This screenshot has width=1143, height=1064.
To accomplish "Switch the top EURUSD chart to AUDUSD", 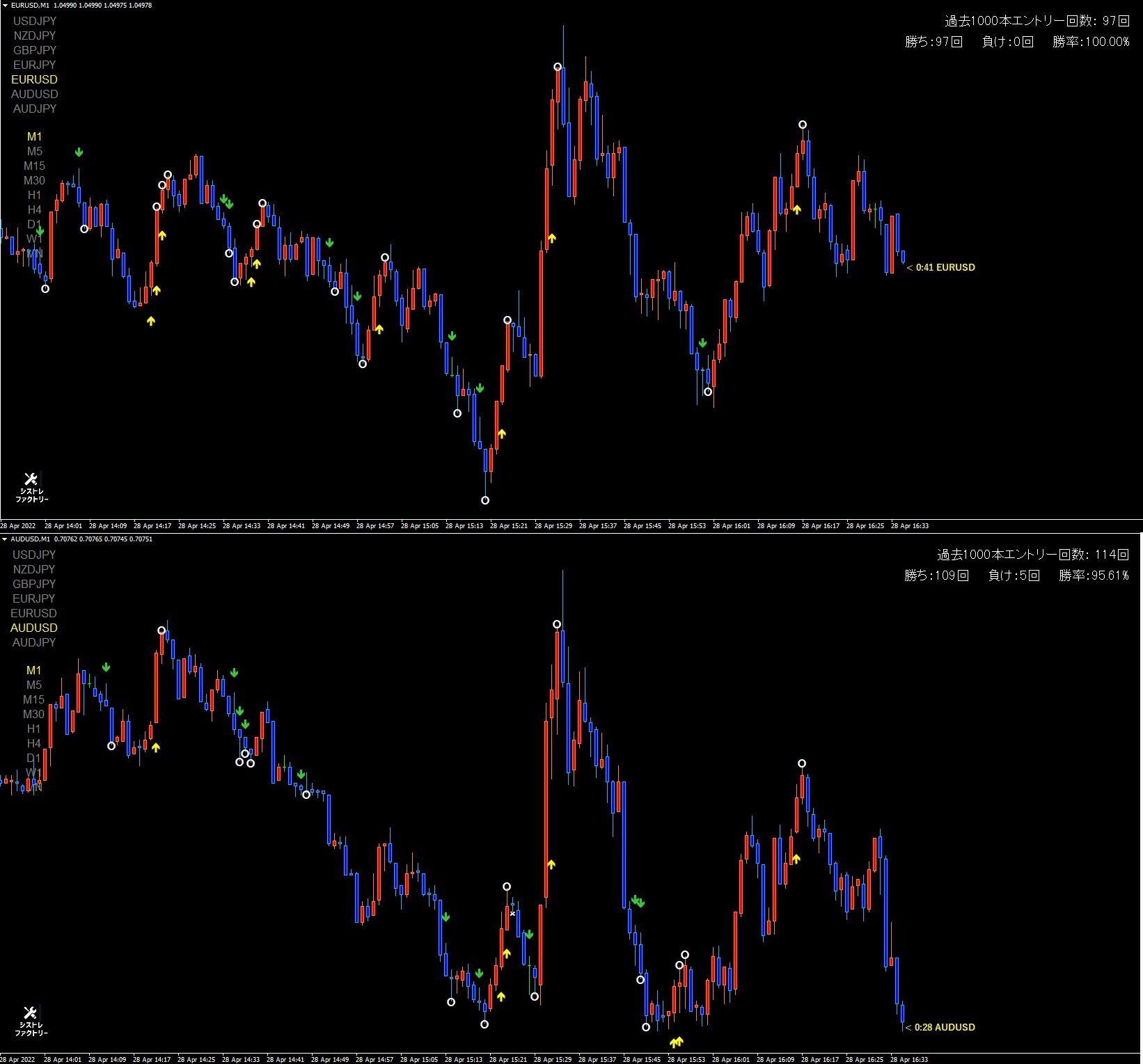I will 34,94.
